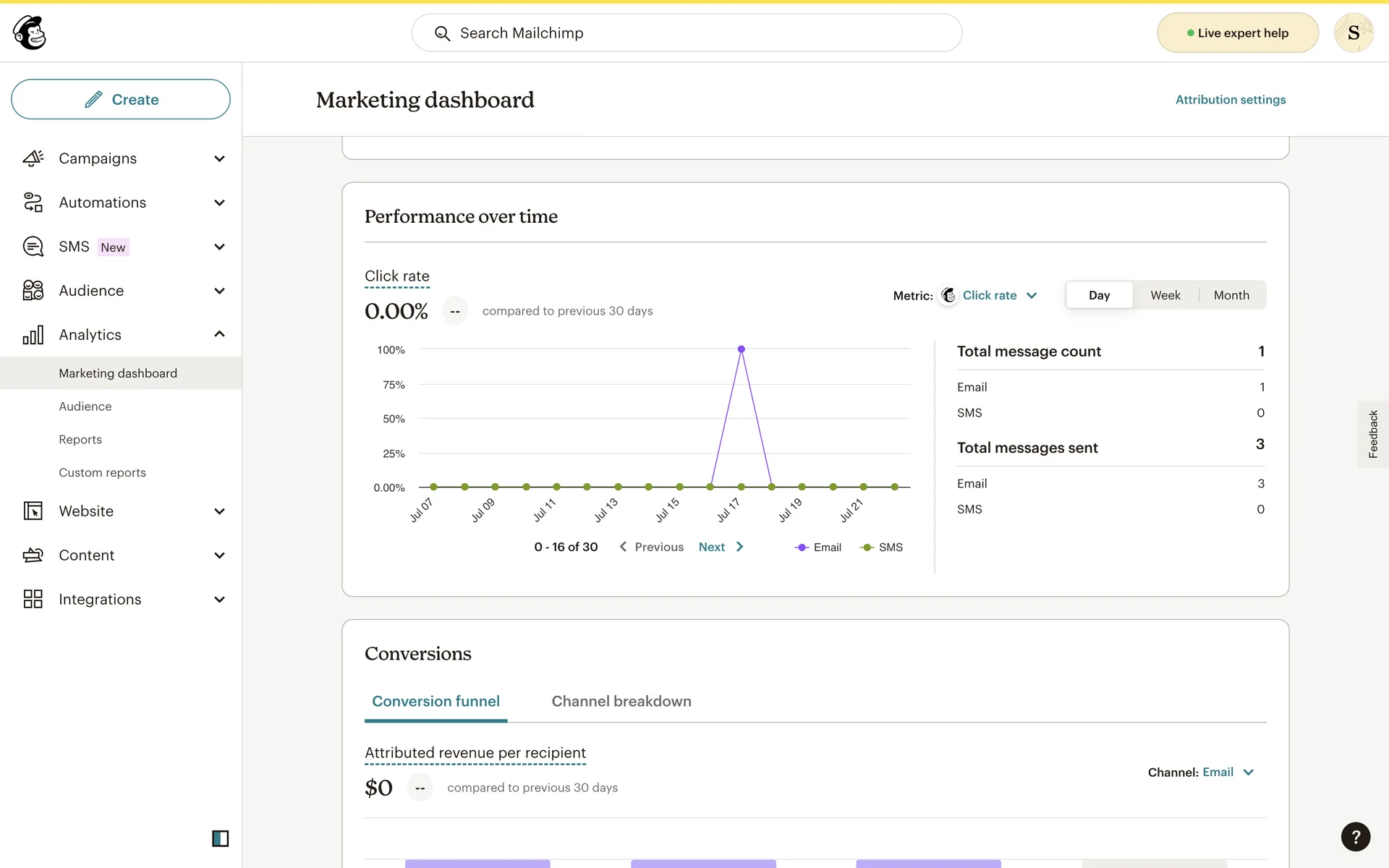Open the Channel Email dropdown
Image resolution: width=1389 pixels, height=868 pixels.
pos(1227,772)
